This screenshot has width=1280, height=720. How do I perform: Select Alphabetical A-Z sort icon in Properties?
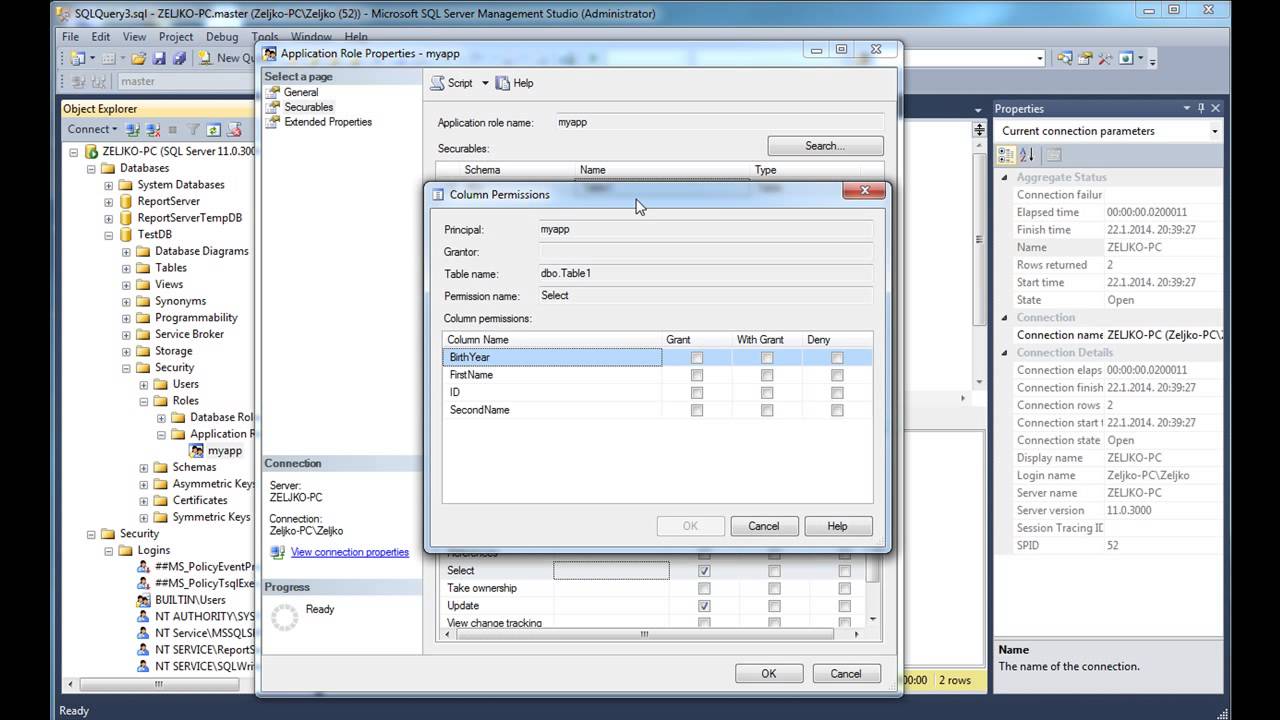[x=1027, y=154]
